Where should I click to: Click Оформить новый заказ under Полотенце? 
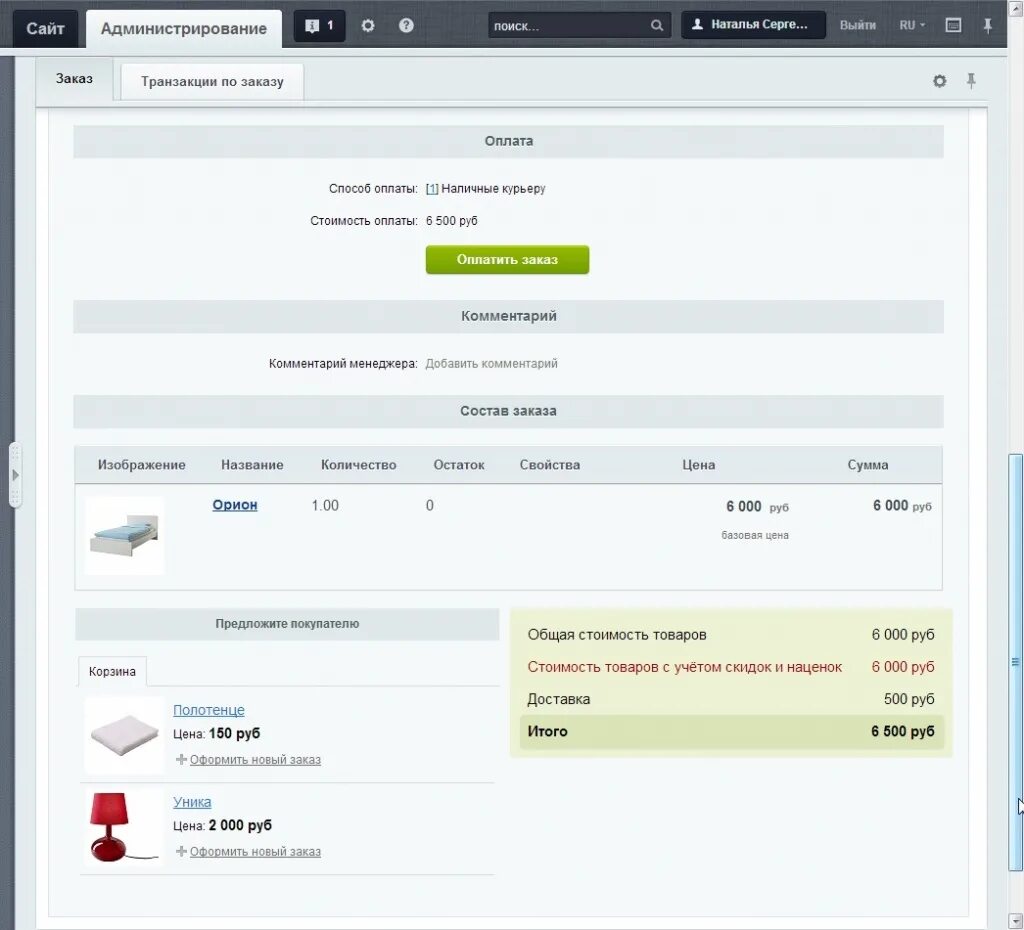[255, 760]
